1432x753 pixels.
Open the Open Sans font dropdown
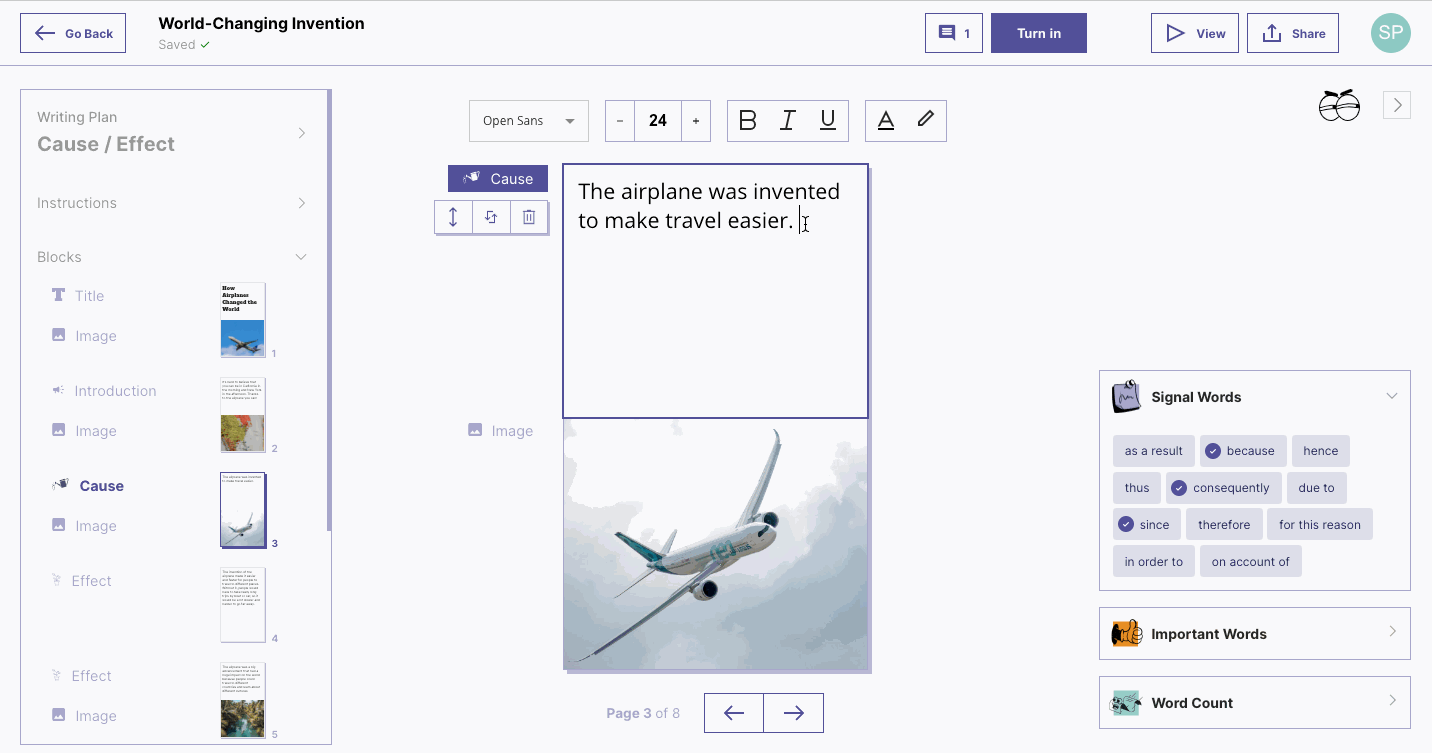click(x=528, y=121)
